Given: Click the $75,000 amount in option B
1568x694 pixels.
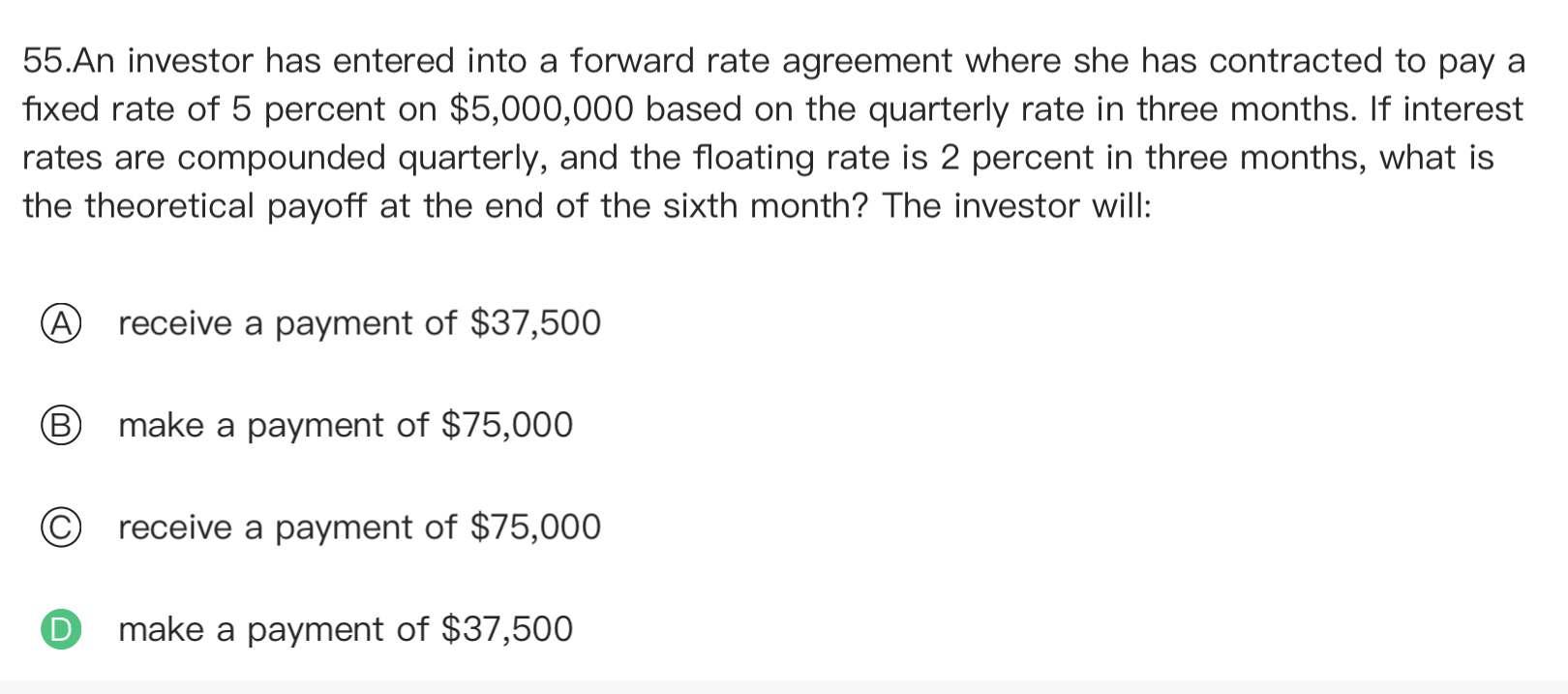Looking at the screenshot, I should coord(507,426).
